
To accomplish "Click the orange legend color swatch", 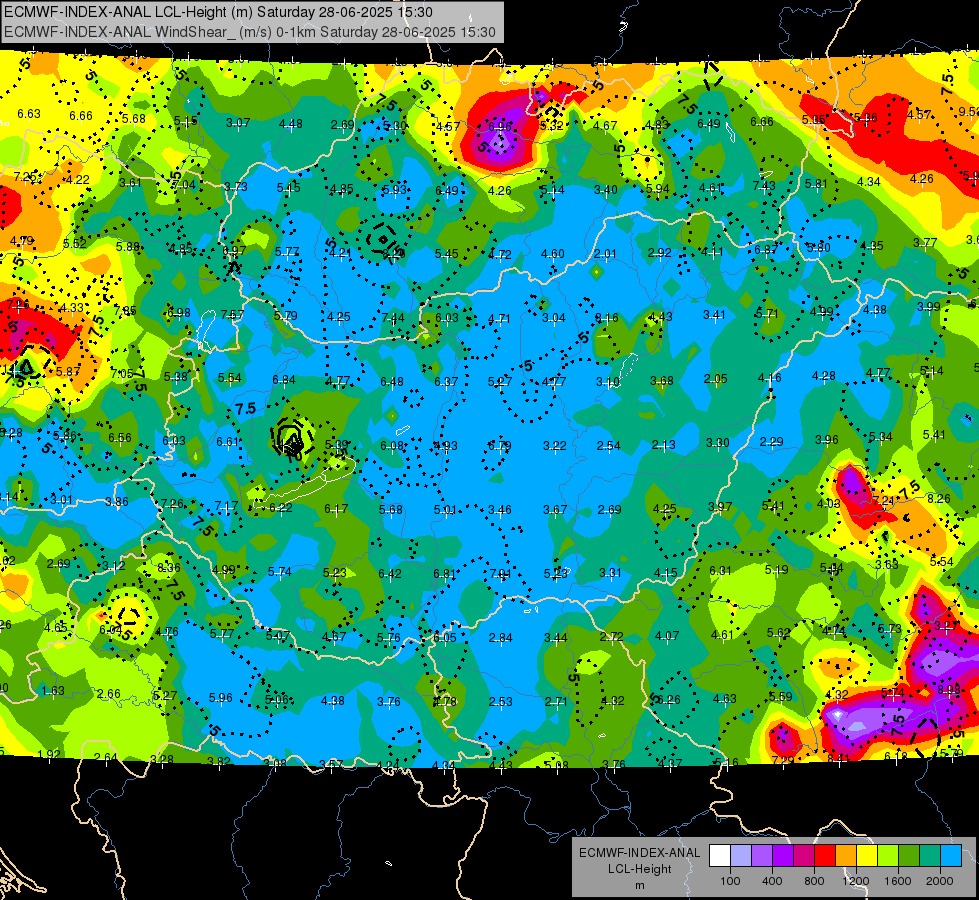I will pyautogui.click(x=846, y=856).
